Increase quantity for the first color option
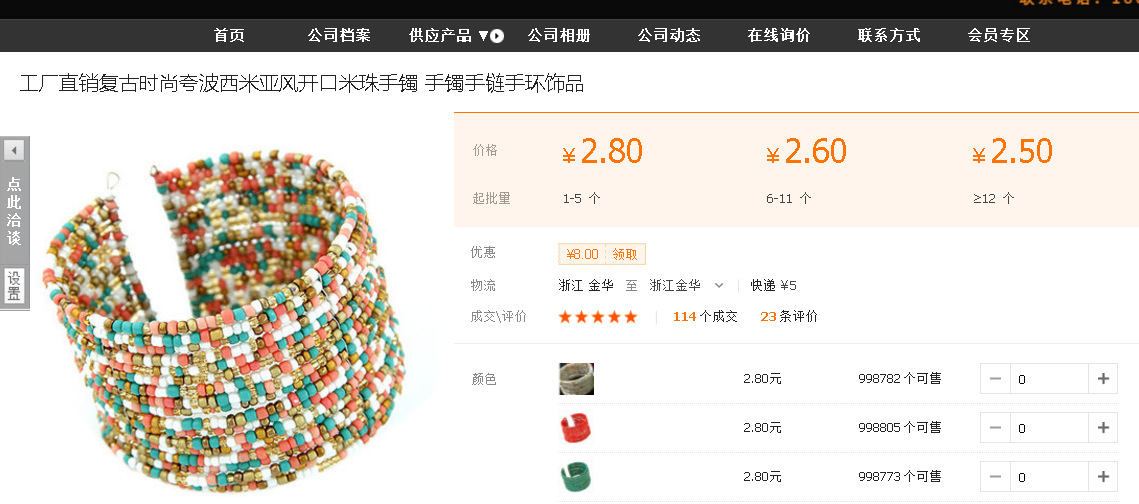 point(1103,379)
